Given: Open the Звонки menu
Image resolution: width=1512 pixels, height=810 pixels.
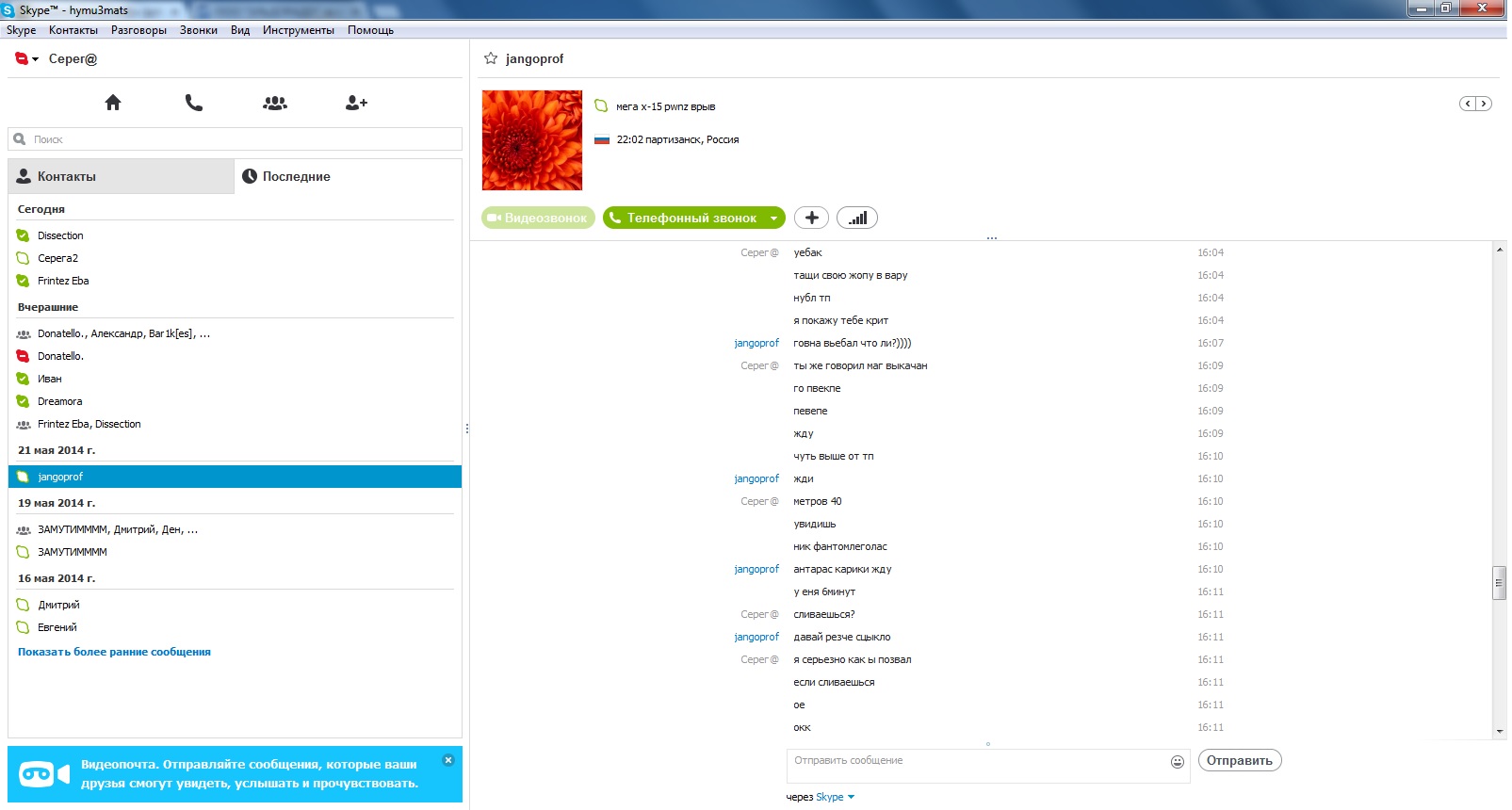Looking at the screenshot, I should pyautogui.click(x=199, y=30).
